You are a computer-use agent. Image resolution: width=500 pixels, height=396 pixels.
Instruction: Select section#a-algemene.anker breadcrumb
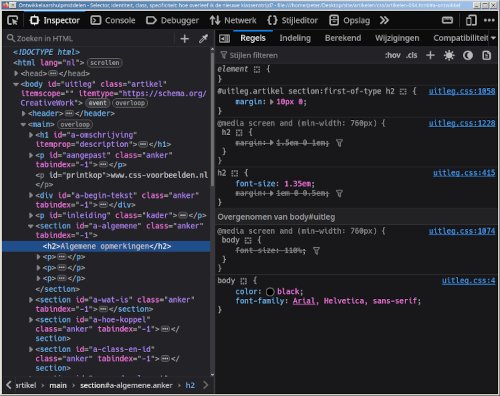coord(126,385)
